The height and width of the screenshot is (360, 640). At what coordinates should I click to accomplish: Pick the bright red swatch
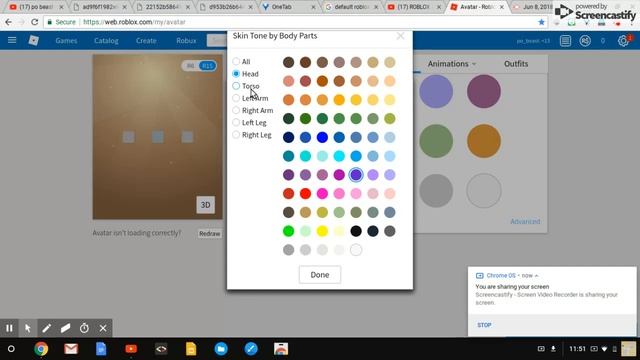[x=305, y=193]
